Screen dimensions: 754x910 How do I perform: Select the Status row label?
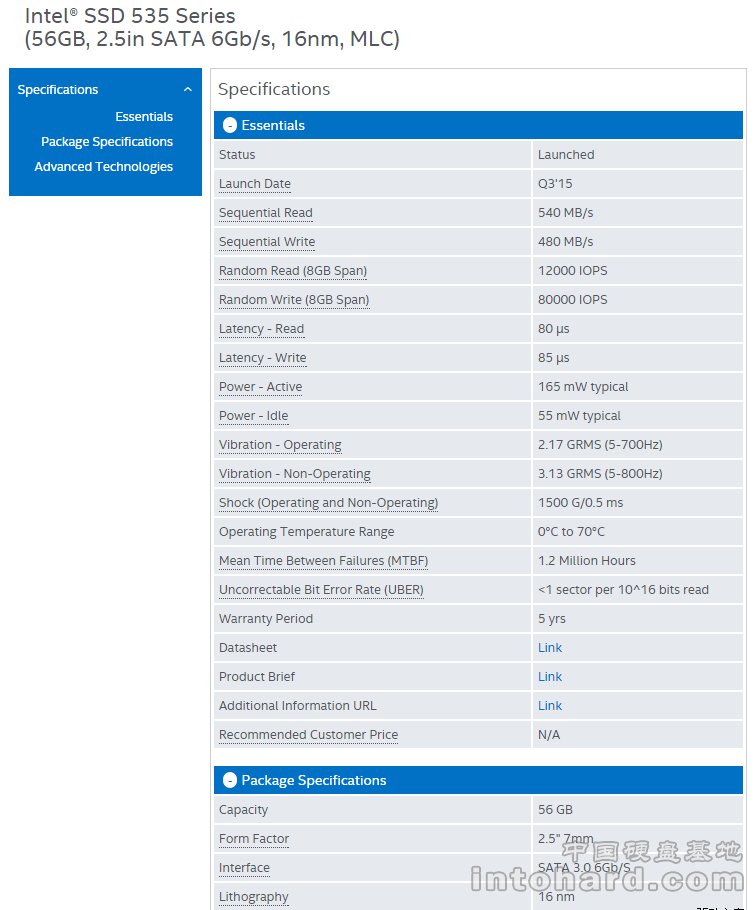point(237,154)
